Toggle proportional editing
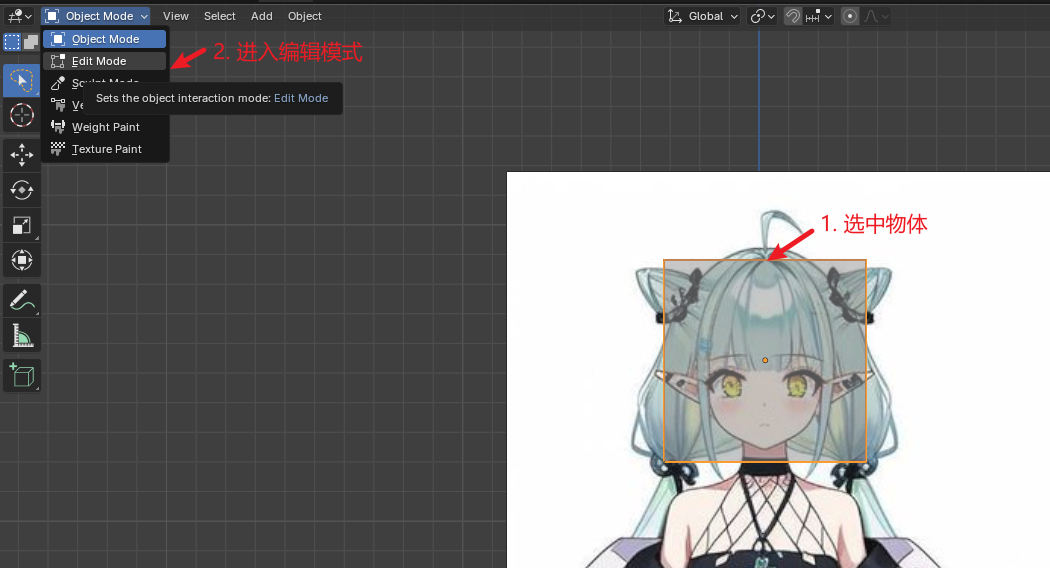1050x568 pixels. [850, 16]
